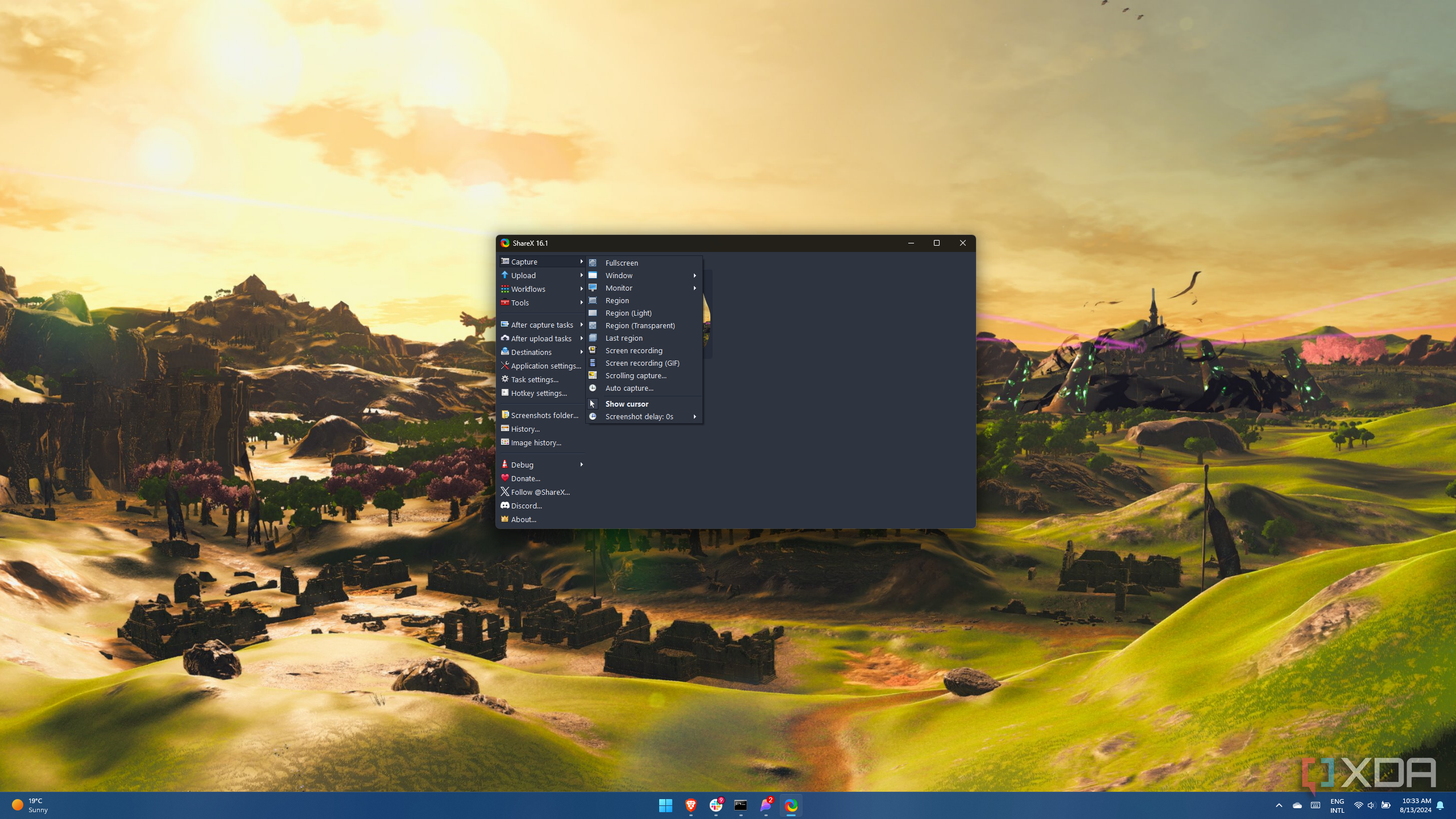1456x819 pixels.
Task: Click the Region (Transparent) icon
Action: 593,325
